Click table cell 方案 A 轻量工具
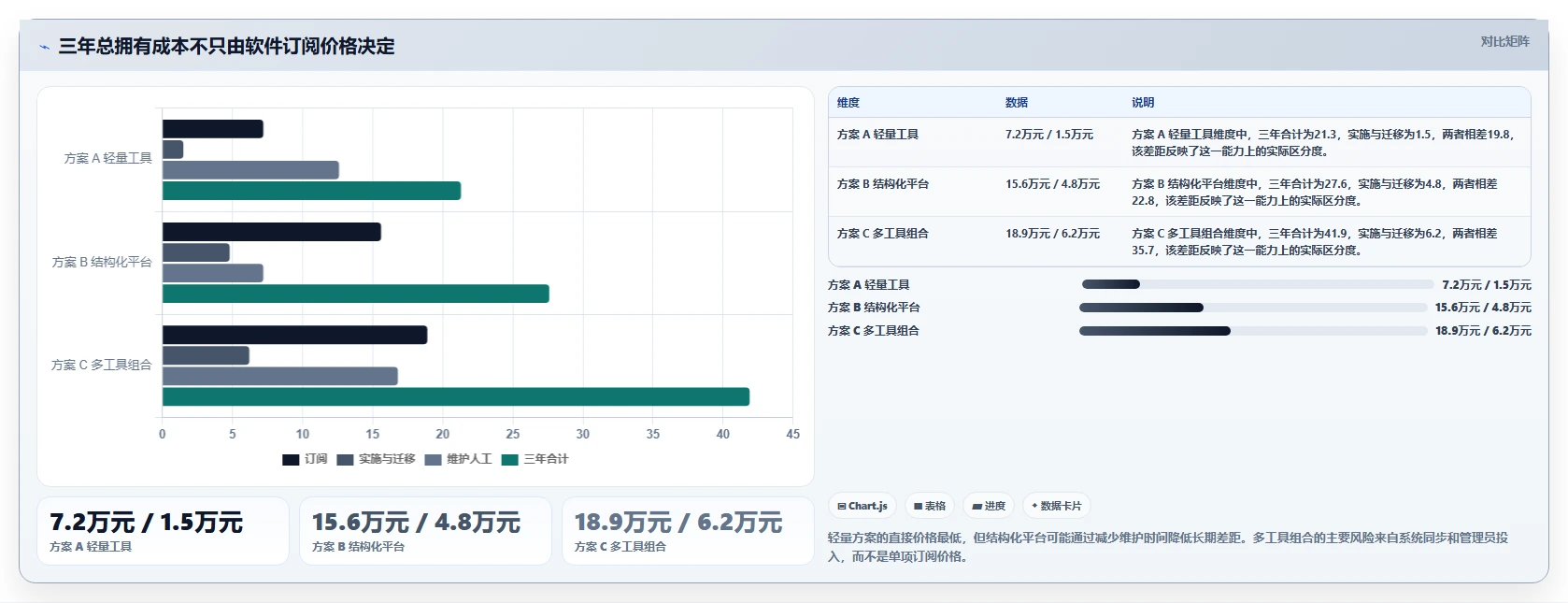 877,135
